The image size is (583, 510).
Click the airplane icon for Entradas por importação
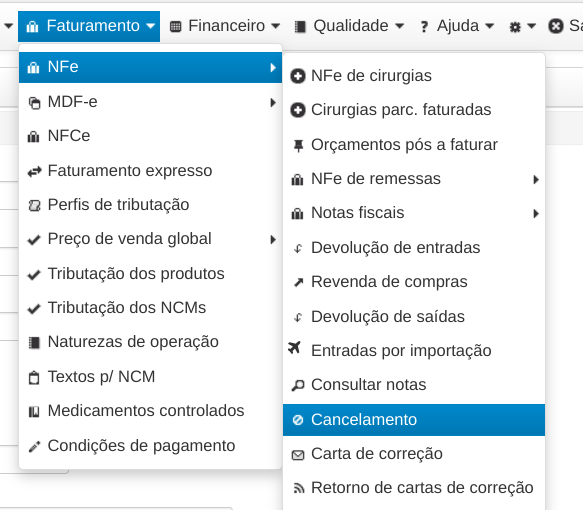(x=294, y=348)
